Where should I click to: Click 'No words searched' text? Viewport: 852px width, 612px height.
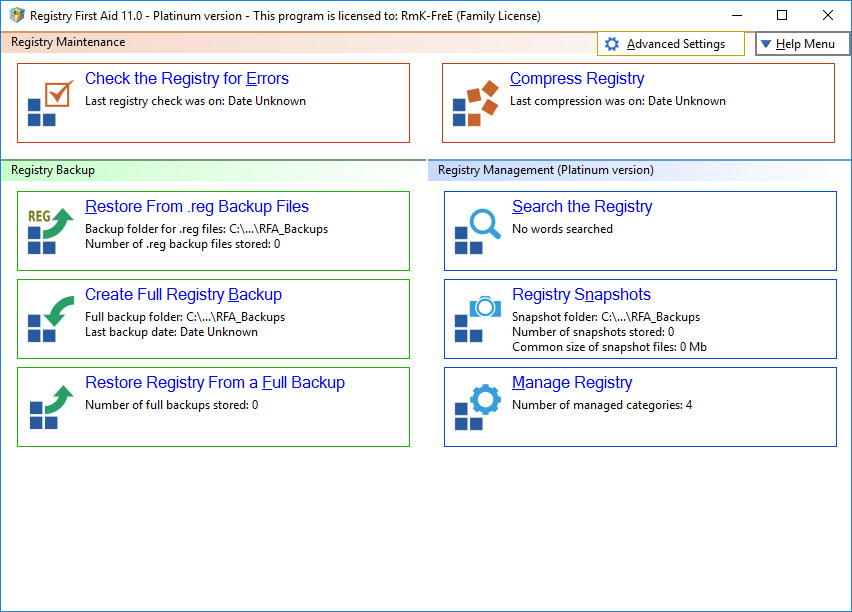tap(562, 229)
